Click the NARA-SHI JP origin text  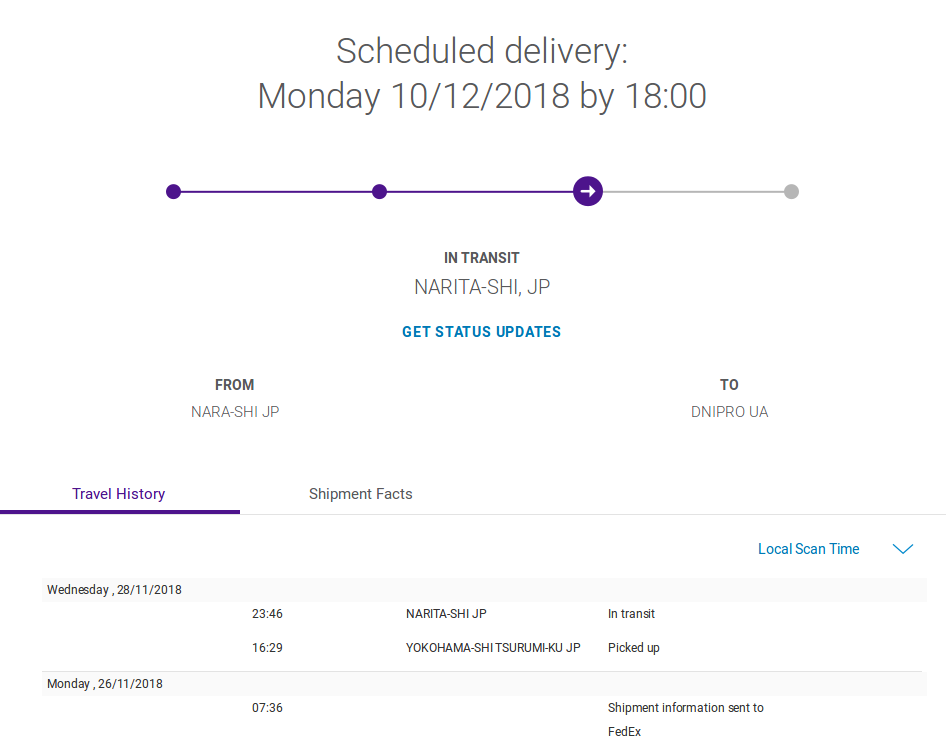click(x=235, y=412)
